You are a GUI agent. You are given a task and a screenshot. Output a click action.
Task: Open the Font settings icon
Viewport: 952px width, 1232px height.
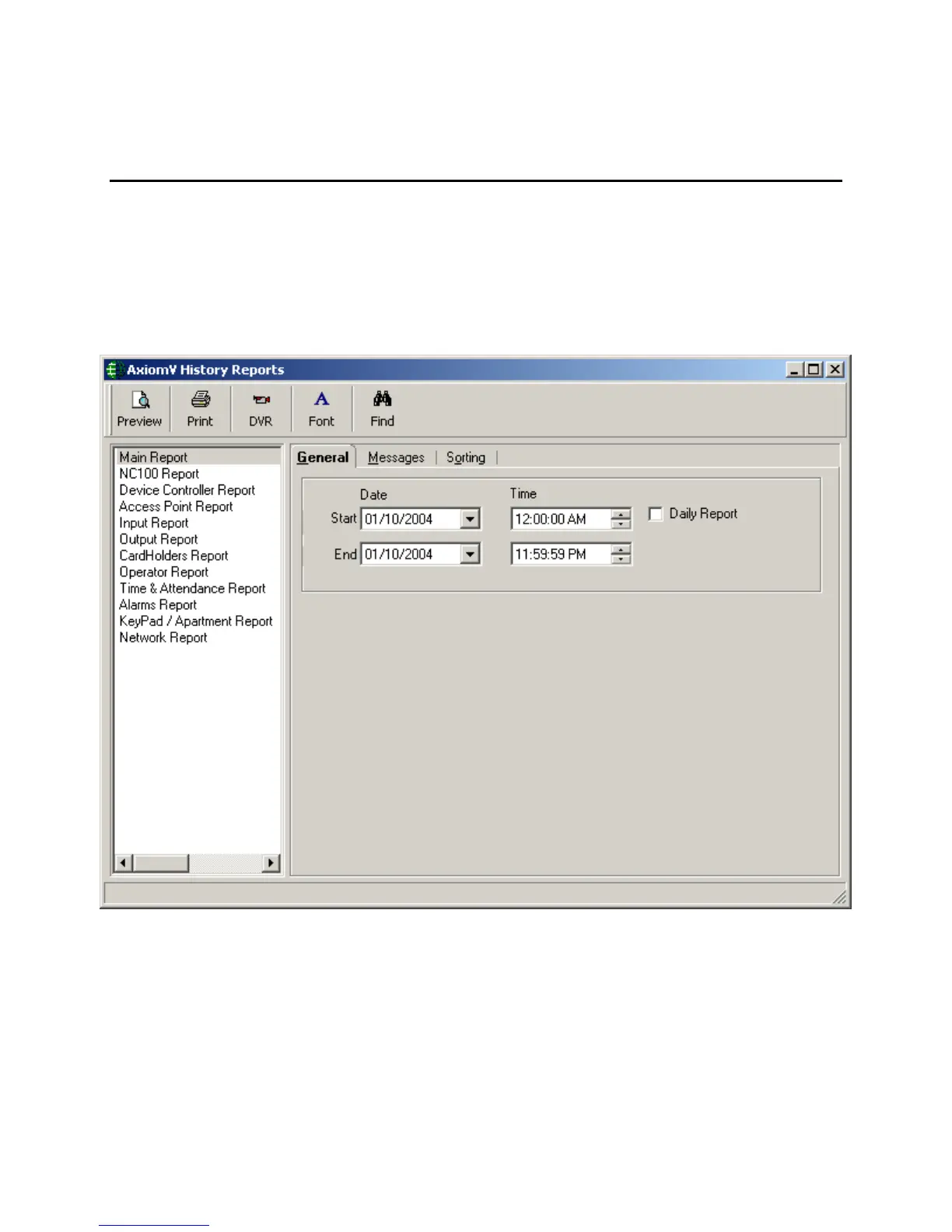point(321,409)
